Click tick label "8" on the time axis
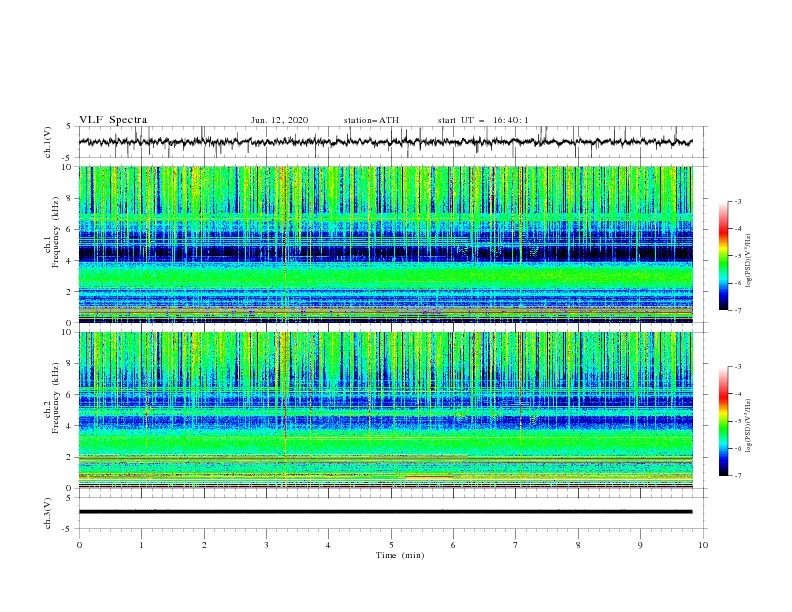792x612 pixels. click(x=578, y=545)
